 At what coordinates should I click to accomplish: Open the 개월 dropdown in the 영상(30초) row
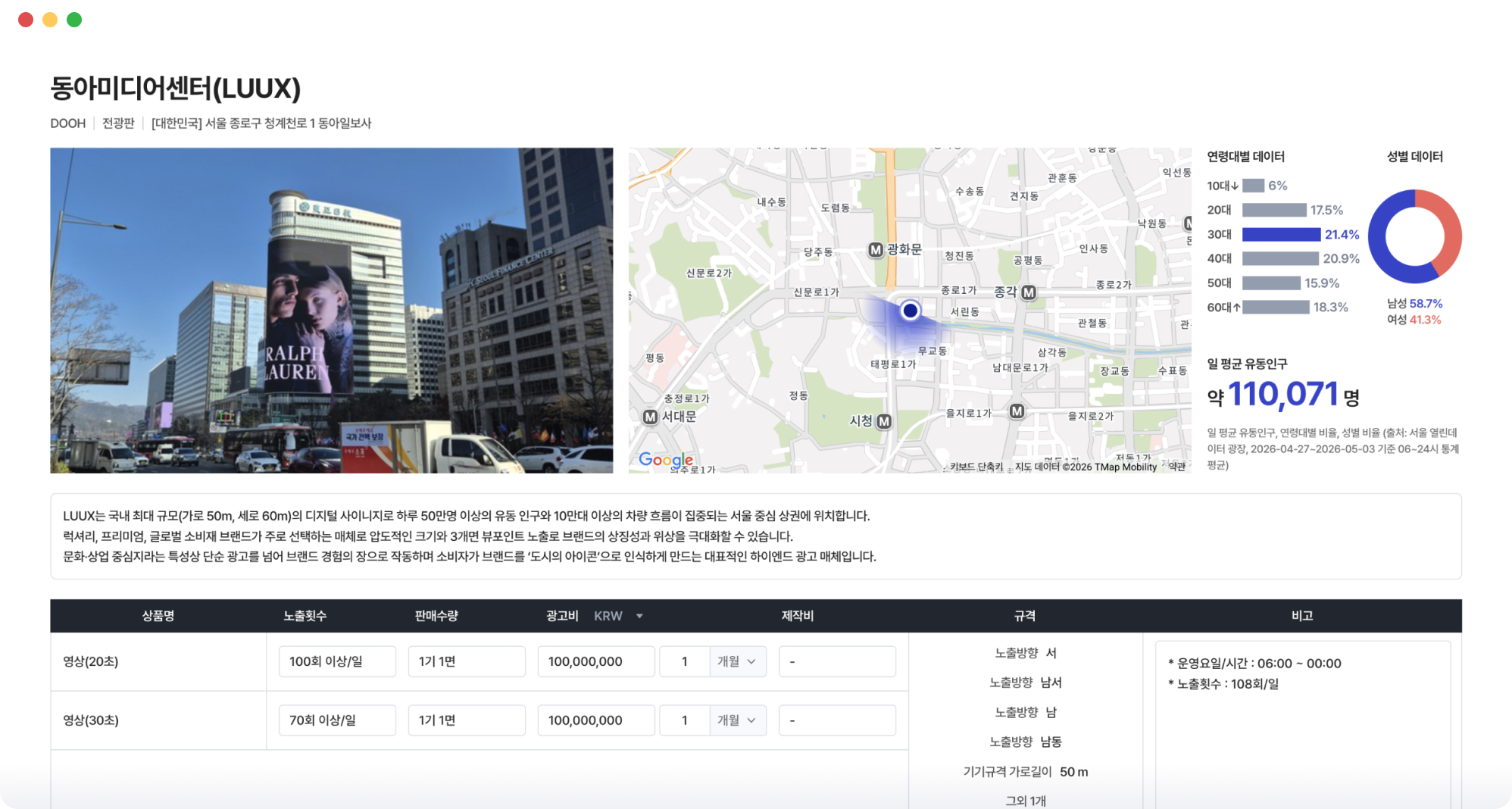point(738,720)
